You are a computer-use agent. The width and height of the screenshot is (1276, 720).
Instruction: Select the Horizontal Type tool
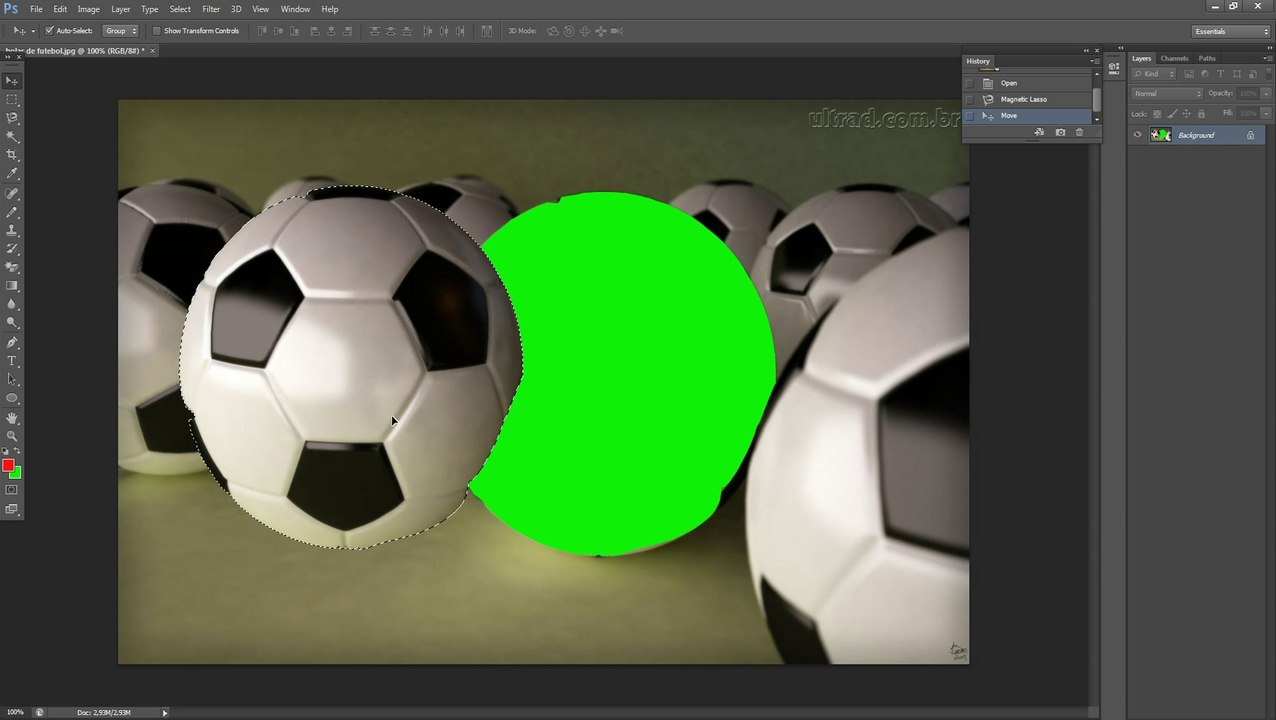click(12, 361)
